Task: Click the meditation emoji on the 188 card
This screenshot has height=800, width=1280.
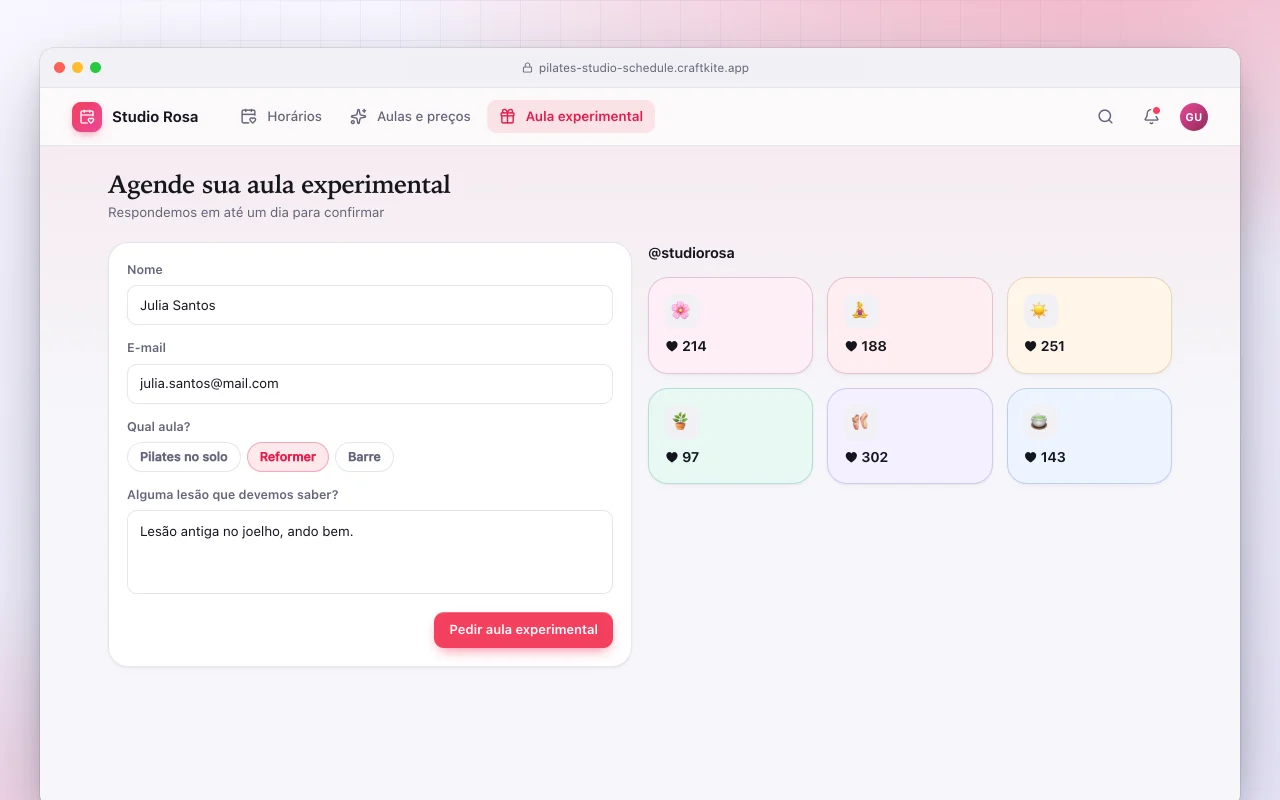Action: click(x=860, y=310)
